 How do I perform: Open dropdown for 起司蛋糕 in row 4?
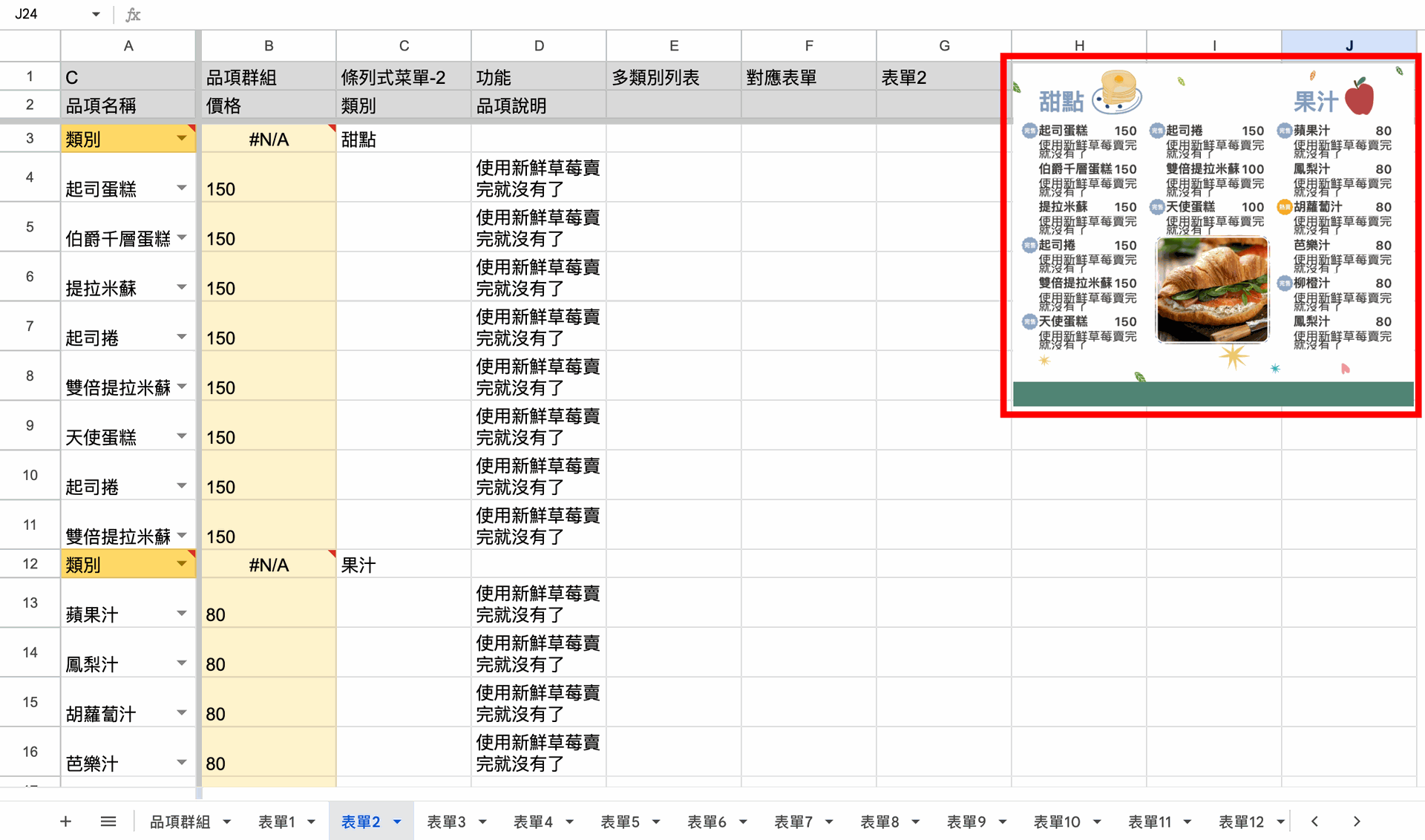point(182,188)
